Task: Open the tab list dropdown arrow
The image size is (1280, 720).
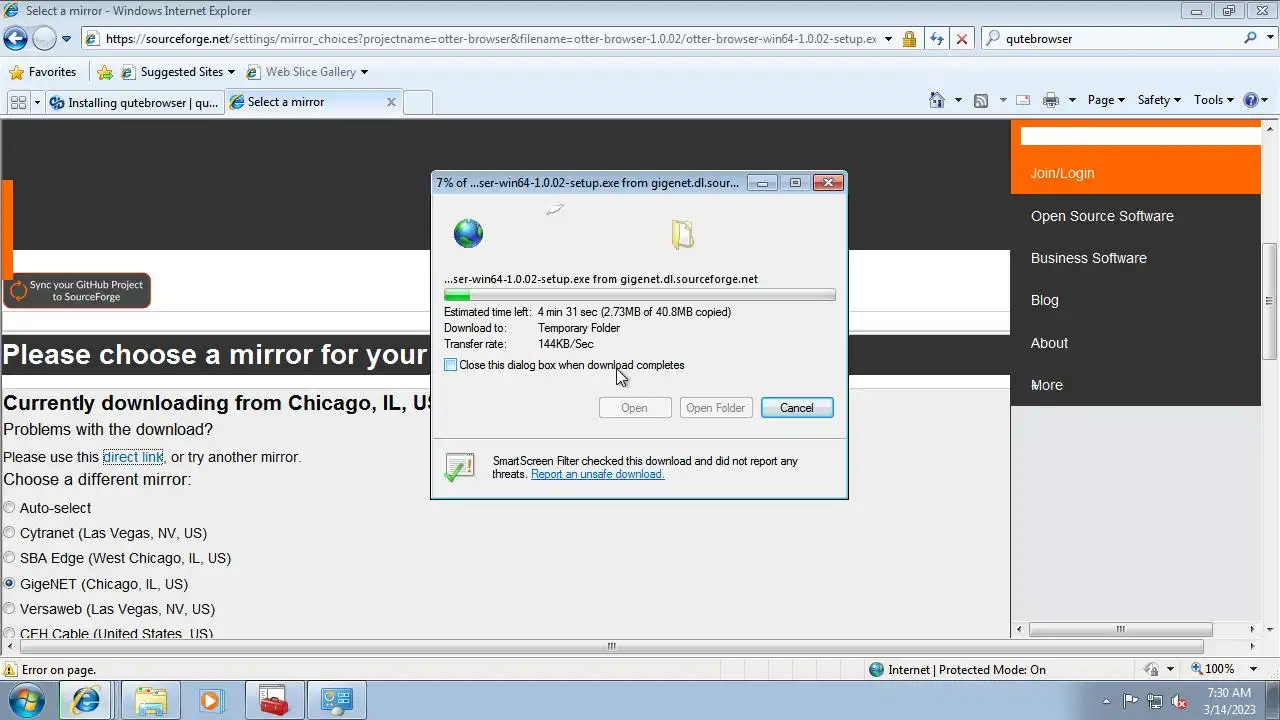Action: pyautogui.click(x=37, y=102)
